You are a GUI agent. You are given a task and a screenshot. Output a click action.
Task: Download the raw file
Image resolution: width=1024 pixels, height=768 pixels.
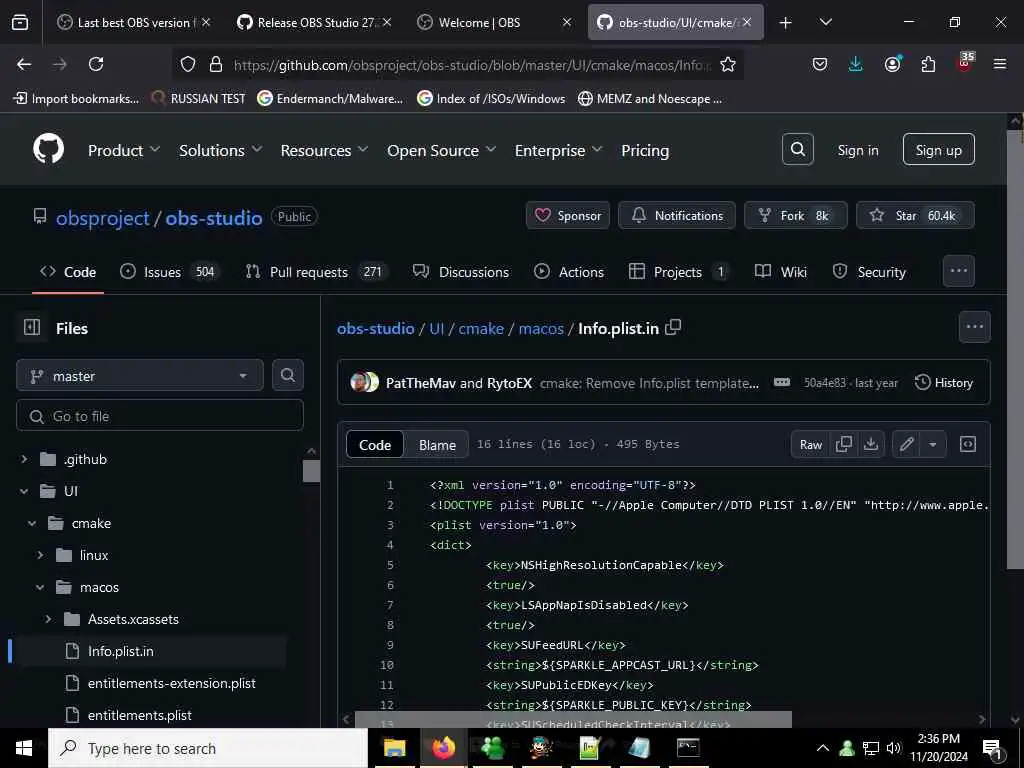click(871, 444)
